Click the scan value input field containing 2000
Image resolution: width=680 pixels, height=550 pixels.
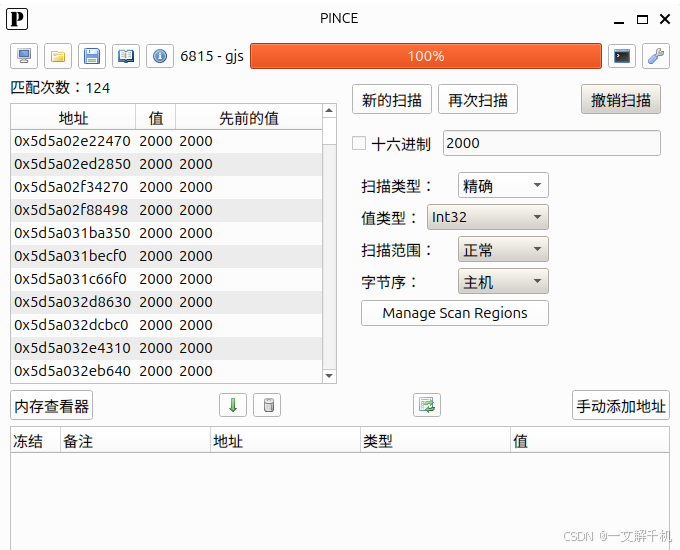(552, 143)
